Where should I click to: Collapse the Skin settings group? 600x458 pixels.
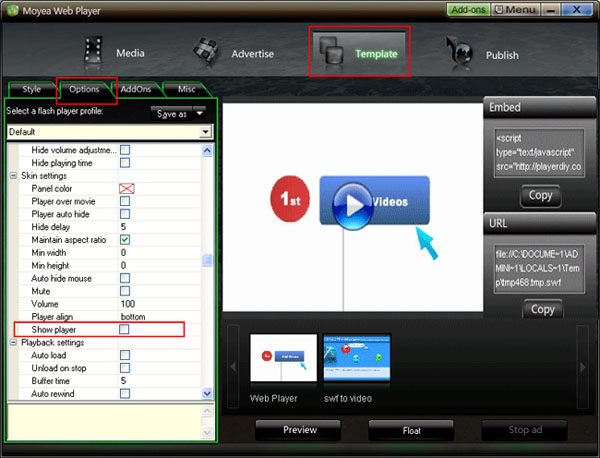(x=13, y=176)
